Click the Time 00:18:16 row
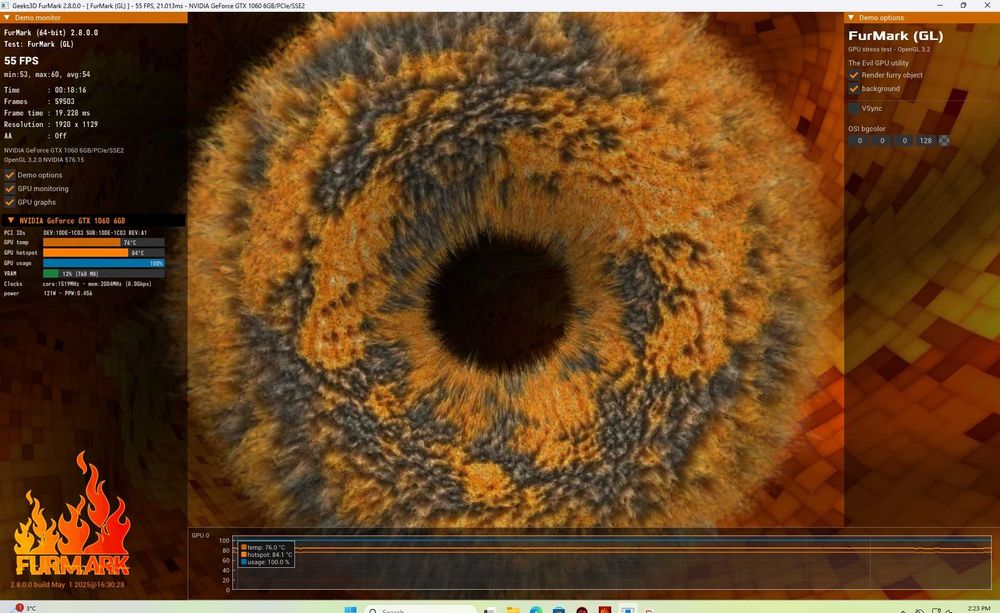1000x613 pixels. coord(45,90)
